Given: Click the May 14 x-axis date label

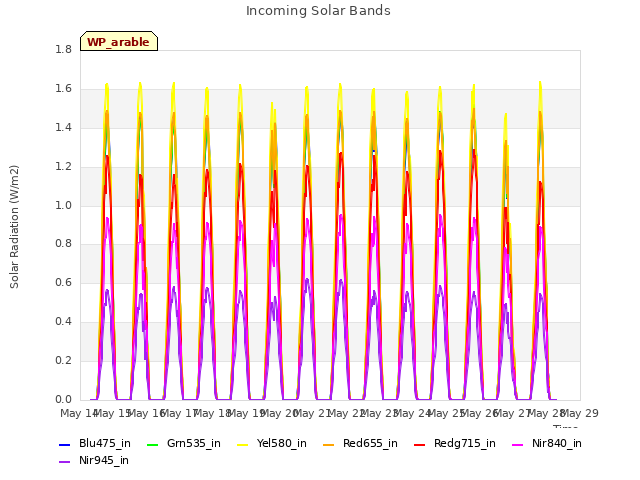Looking at the screenshot, I should [x=79, y=413].
